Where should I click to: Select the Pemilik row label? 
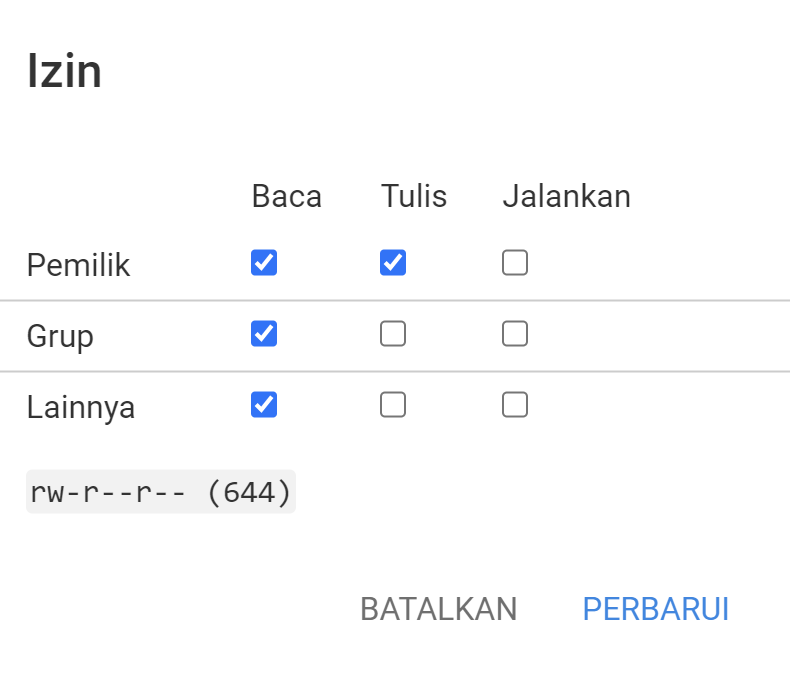pyautogui.click(x=78, y=266)
